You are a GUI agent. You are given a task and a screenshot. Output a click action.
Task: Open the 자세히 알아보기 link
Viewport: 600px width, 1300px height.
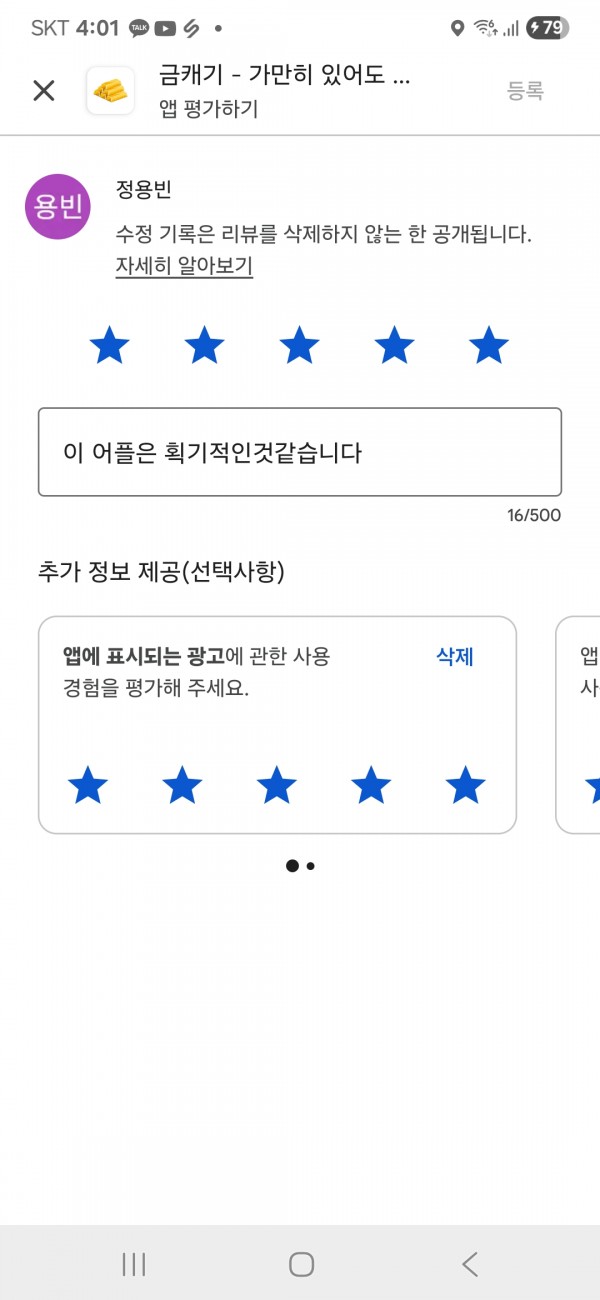(184, 266)
